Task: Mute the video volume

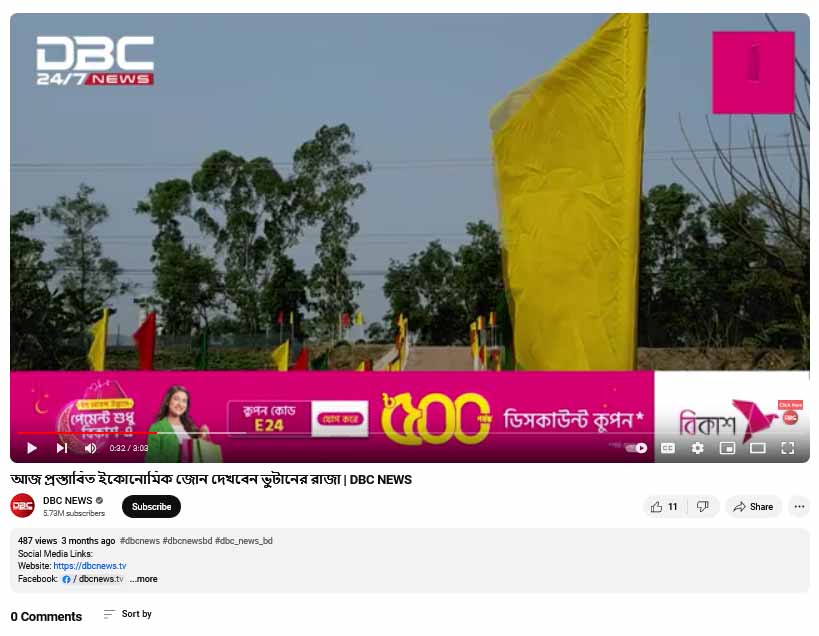Action: click(x=90, y=448)
